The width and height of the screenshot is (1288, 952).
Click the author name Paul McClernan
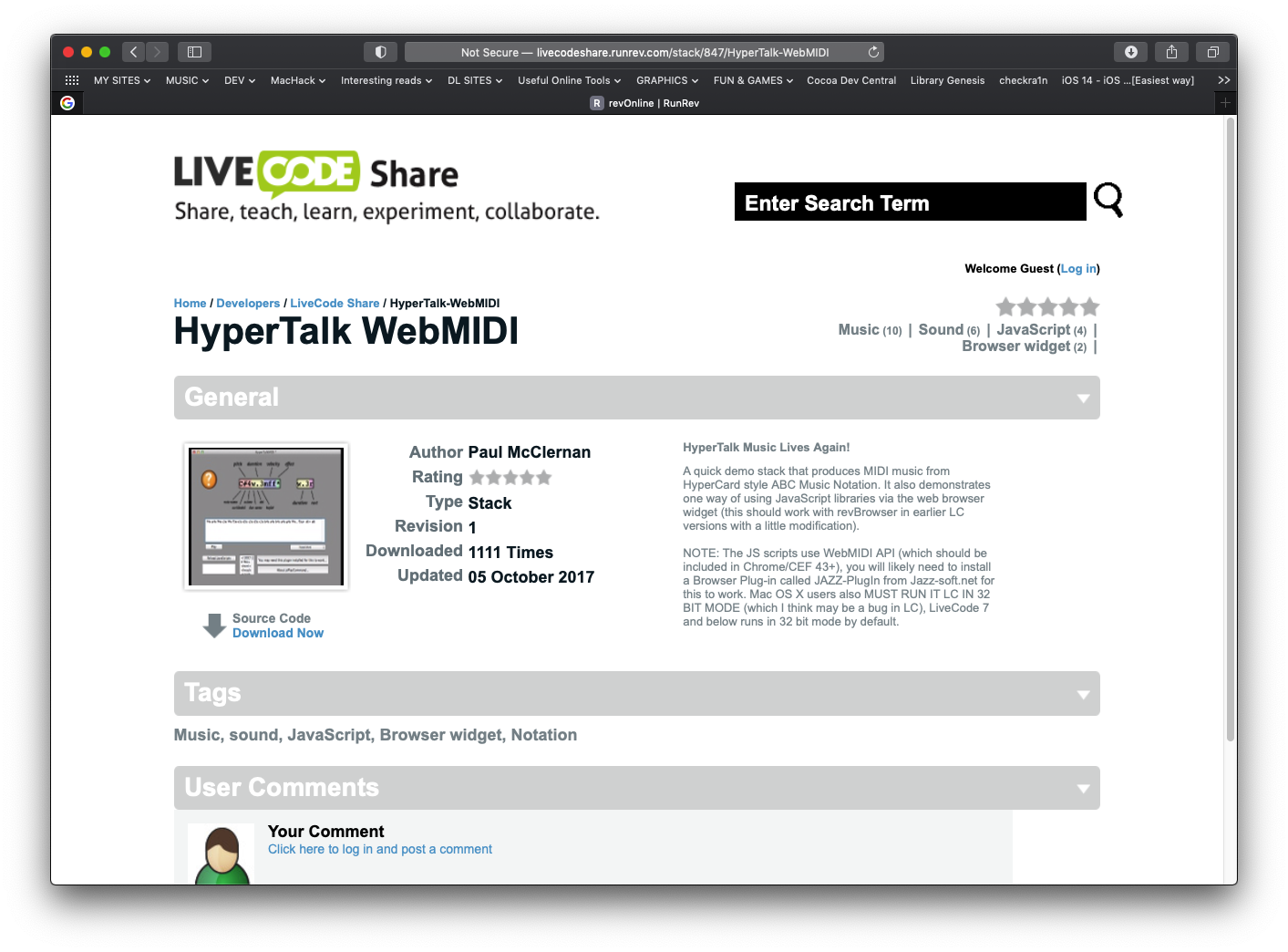530,452
